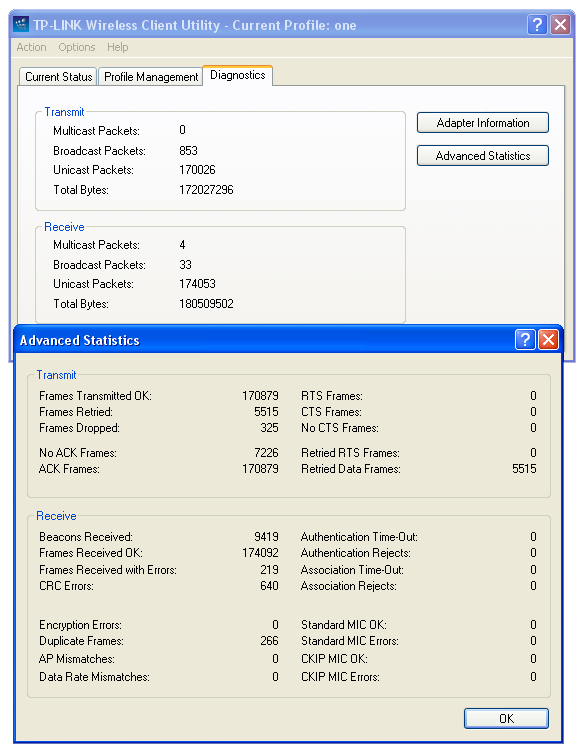The width and height of the screenshot is (583, 756).
Task: Click Frames Dropped value 325
Action: (x=270, y=428)
